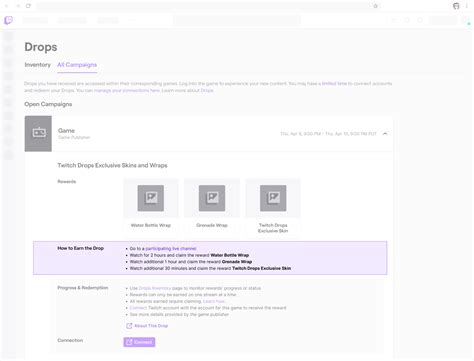Click the Water Bottle Wrap reward image
Screen dimensions: 474x361
tap(151, 198)
